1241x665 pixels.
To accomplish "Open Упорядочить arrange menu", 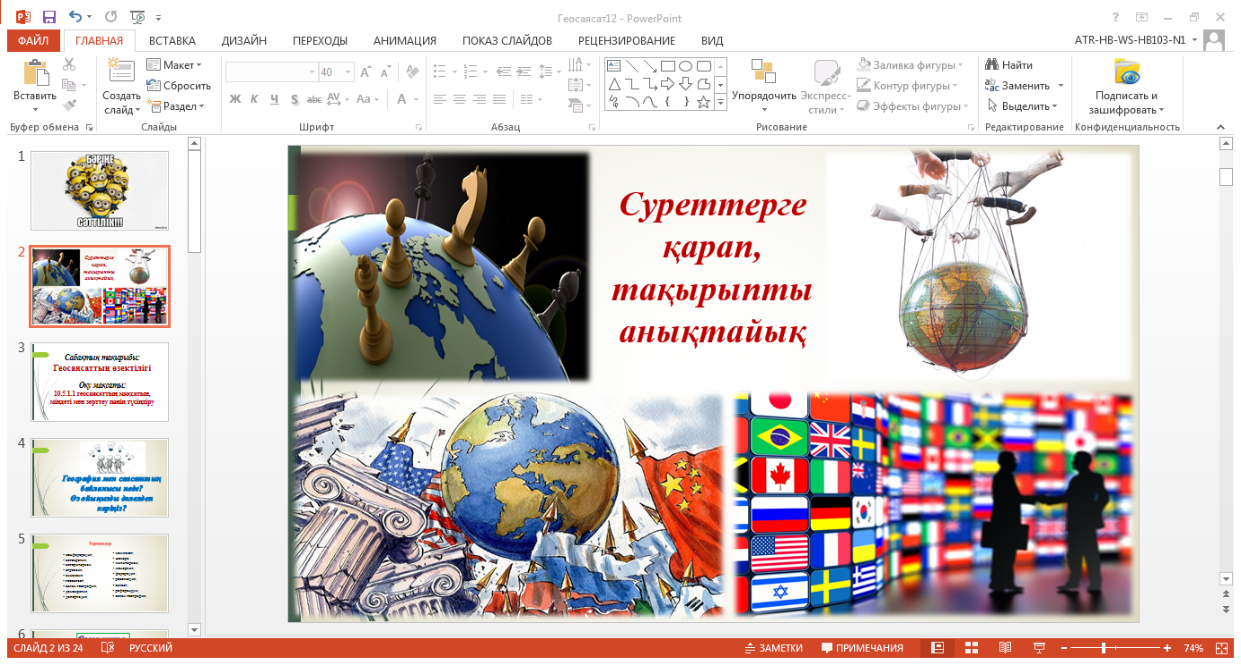I will tap(764, 86).
